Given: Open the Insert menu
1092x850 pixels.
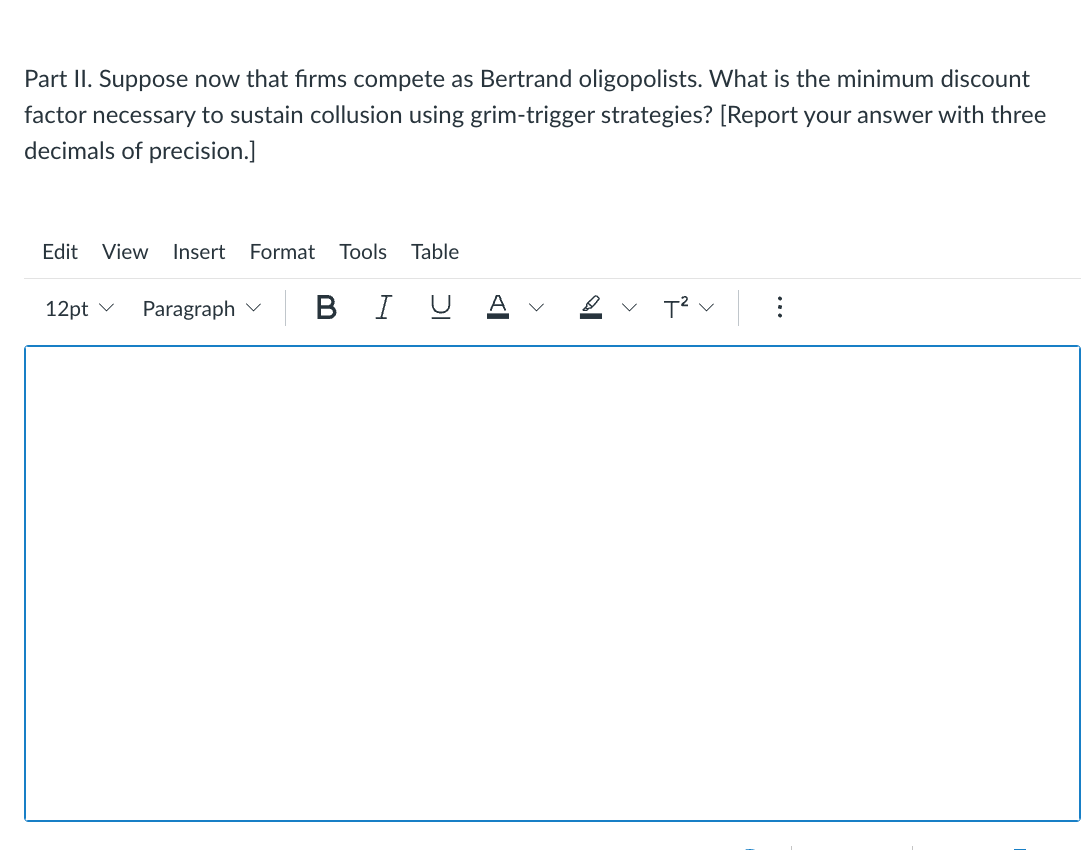Looking at the screenshot, I should click(x=198, y=252).
